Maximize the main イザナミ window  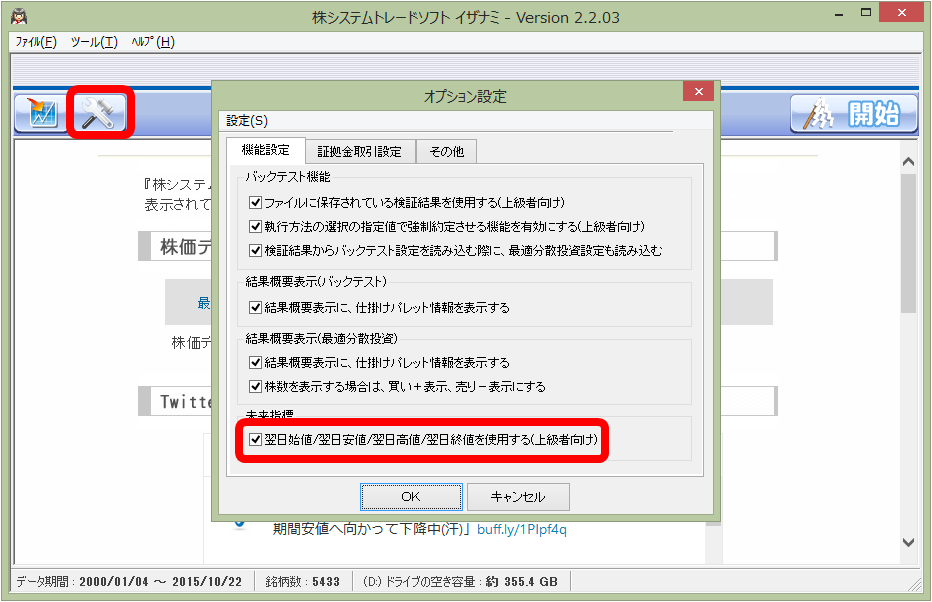click(x=865, y=14)
